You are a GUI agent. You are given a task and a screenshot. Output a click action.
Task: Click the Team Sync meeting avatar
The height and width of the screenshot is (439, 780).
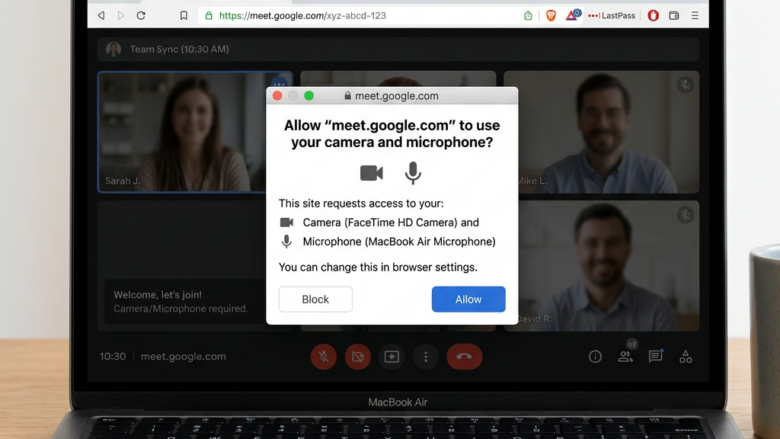(x=113, y=49)
